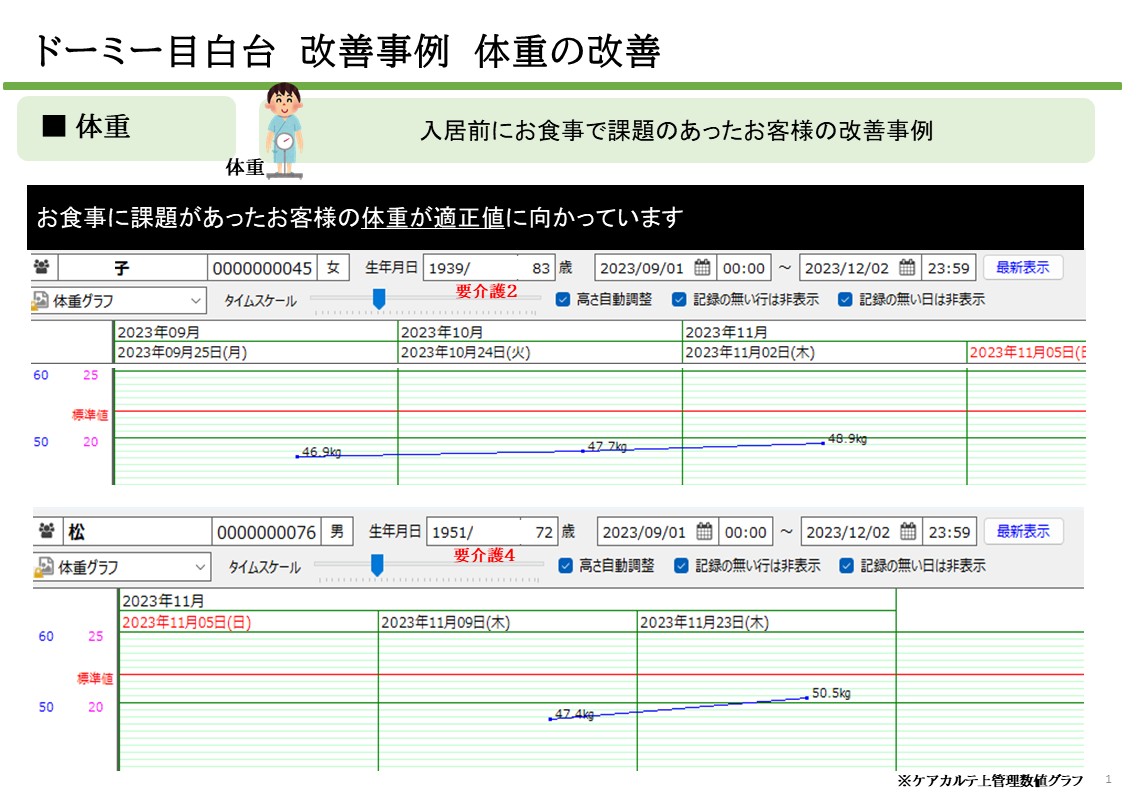Click the ID field 0000000045
The width and height of the screenshot is (1123, 794).
pyautogui.click(x=262, y=268)
